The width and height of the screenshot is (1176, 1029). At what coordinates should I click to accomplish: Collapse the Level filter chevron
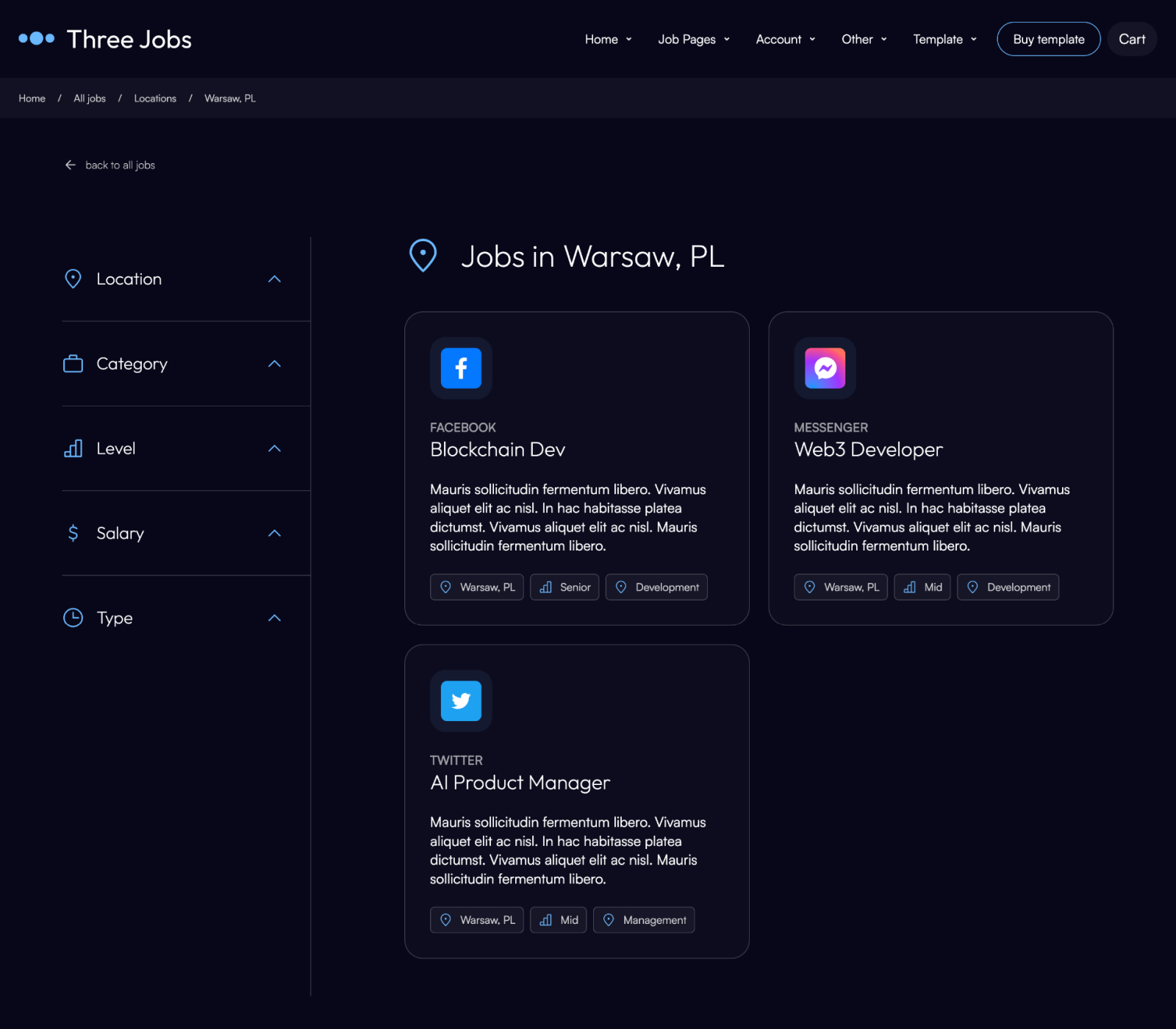(x=274, y=448)
